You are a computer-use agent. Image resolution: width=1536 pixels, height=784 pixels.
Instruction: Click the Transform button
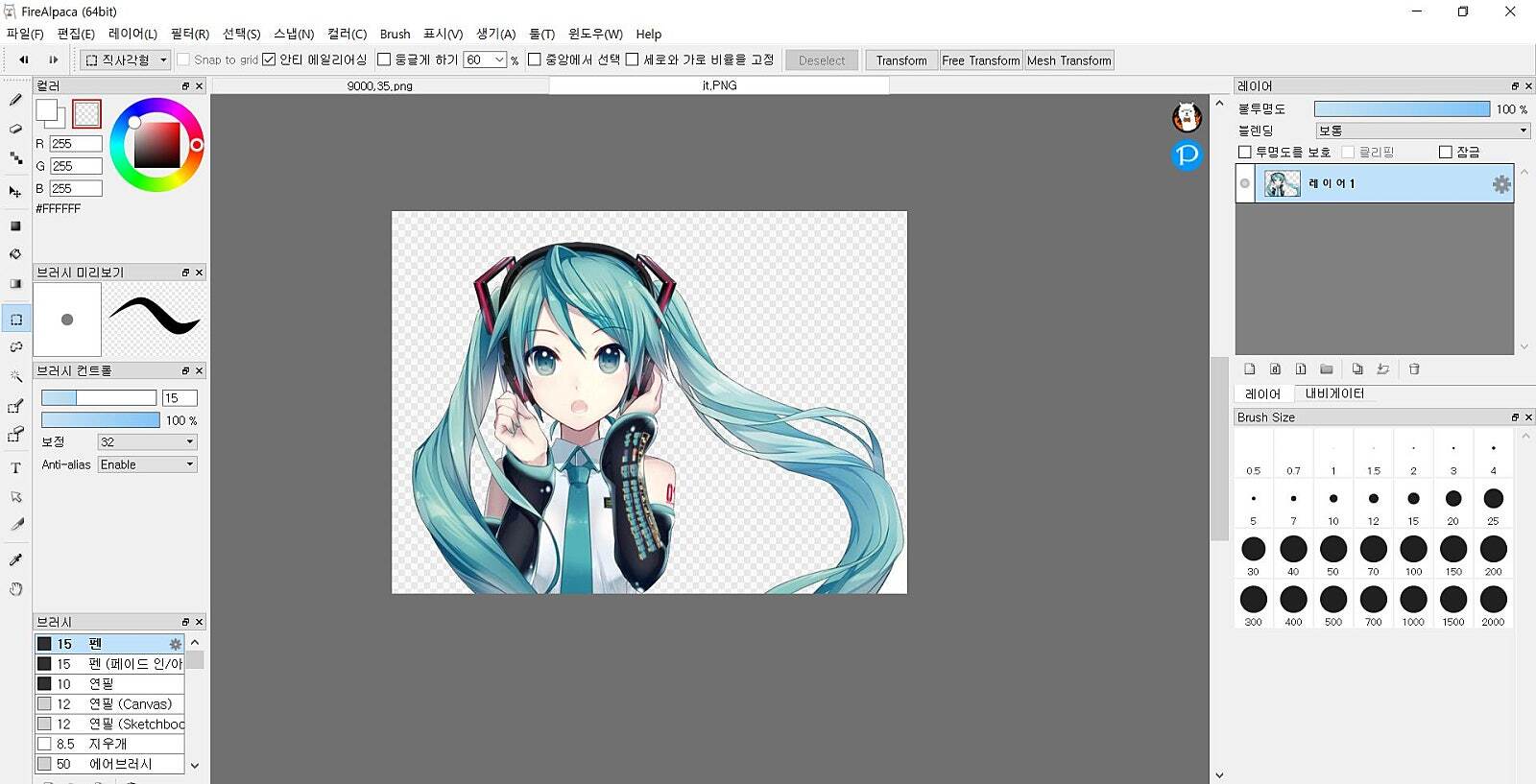click(901, 60)
